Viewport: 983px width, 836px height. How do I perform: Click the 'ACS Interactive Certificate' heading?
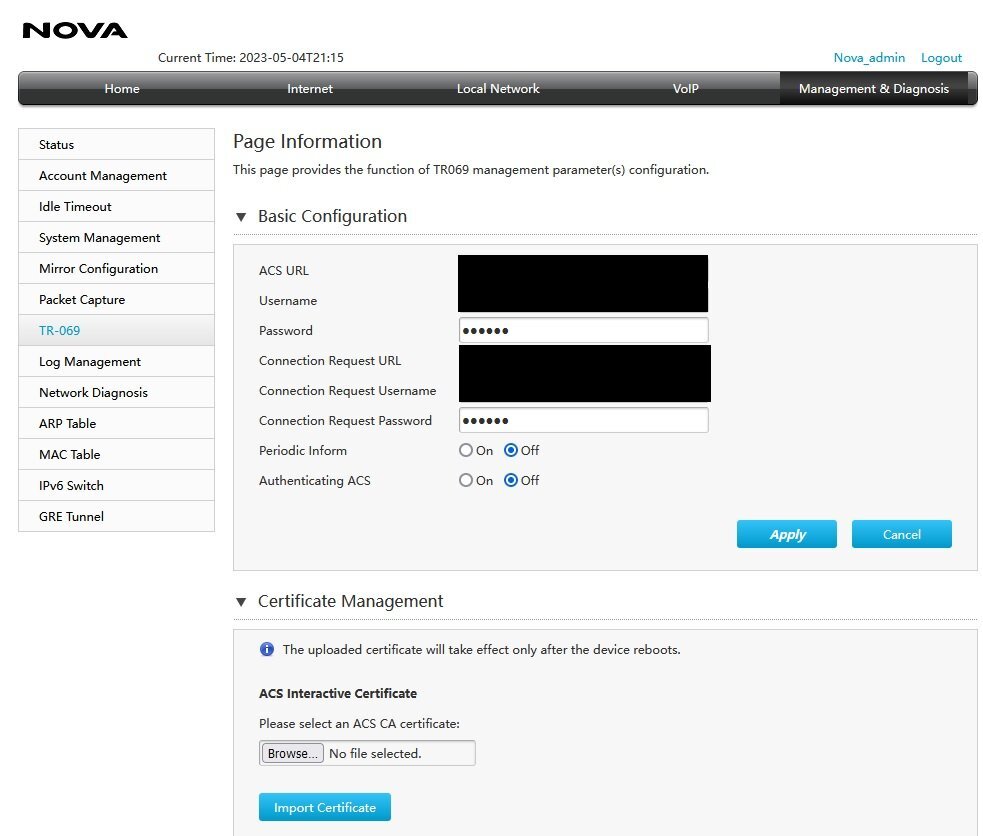[x=338, y=693]
